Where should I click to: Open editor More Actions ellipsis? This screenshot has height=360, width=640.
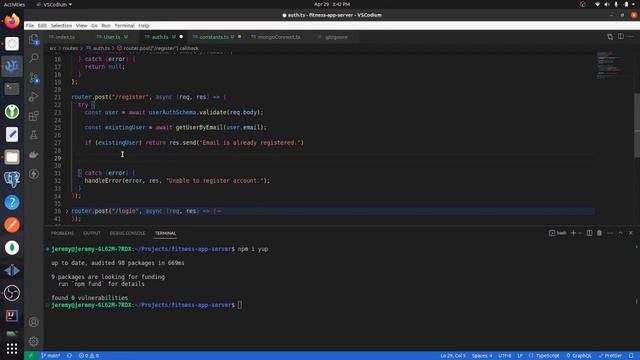[631, 37]
